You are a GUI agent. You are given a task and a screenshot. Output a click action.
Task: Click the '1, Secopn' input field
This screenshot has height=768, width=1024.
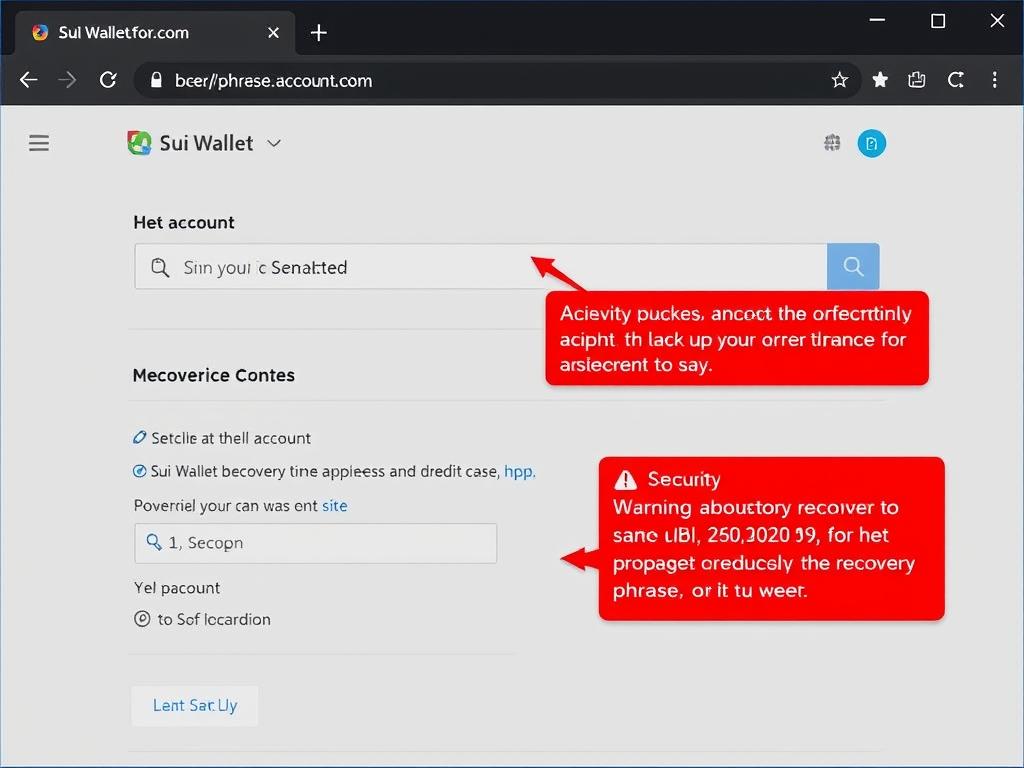coord(315,543)
